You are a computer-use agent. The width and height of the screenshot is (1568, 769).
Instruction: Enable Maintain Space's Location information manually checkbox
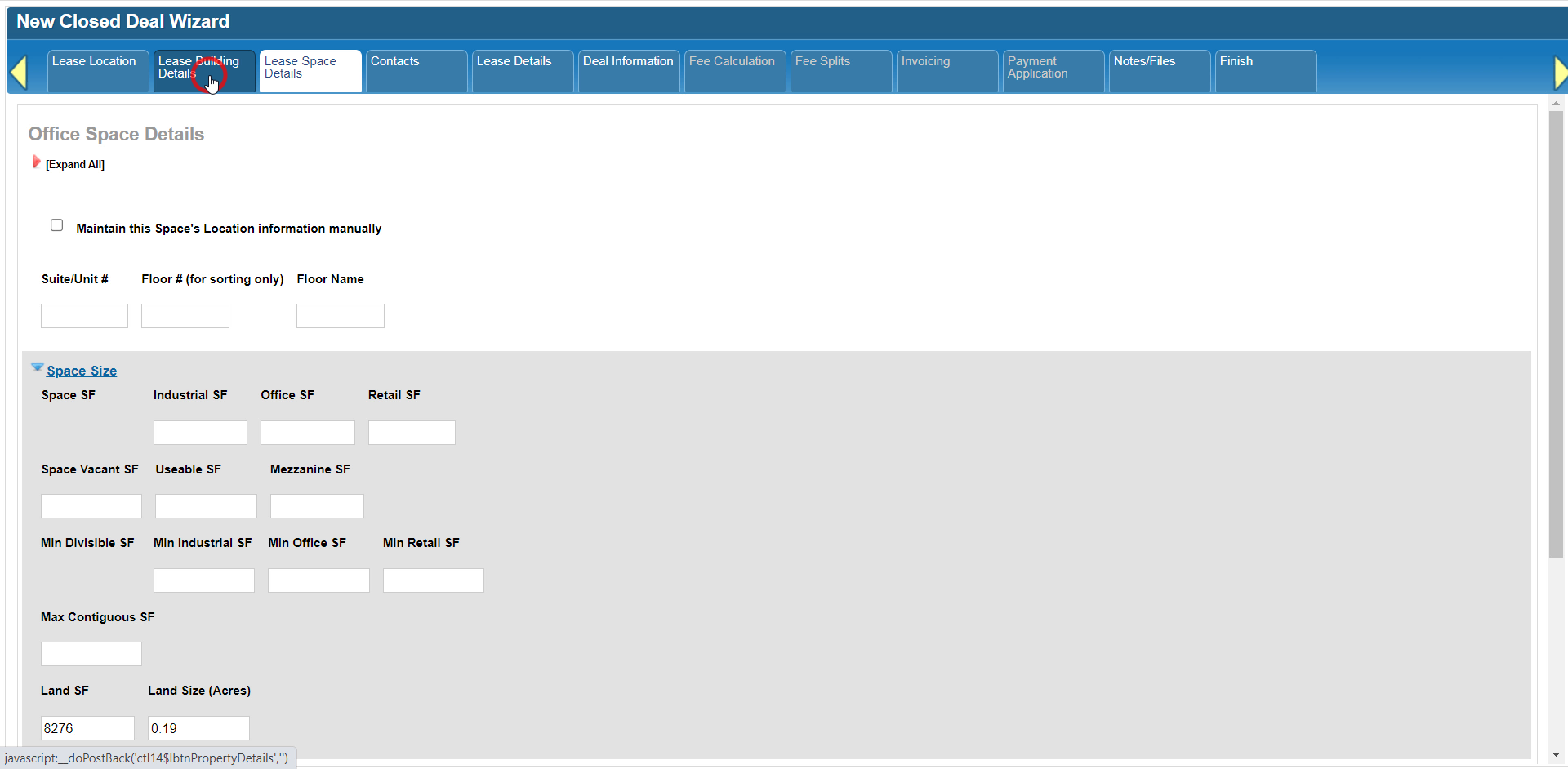(x=56, y=225)
